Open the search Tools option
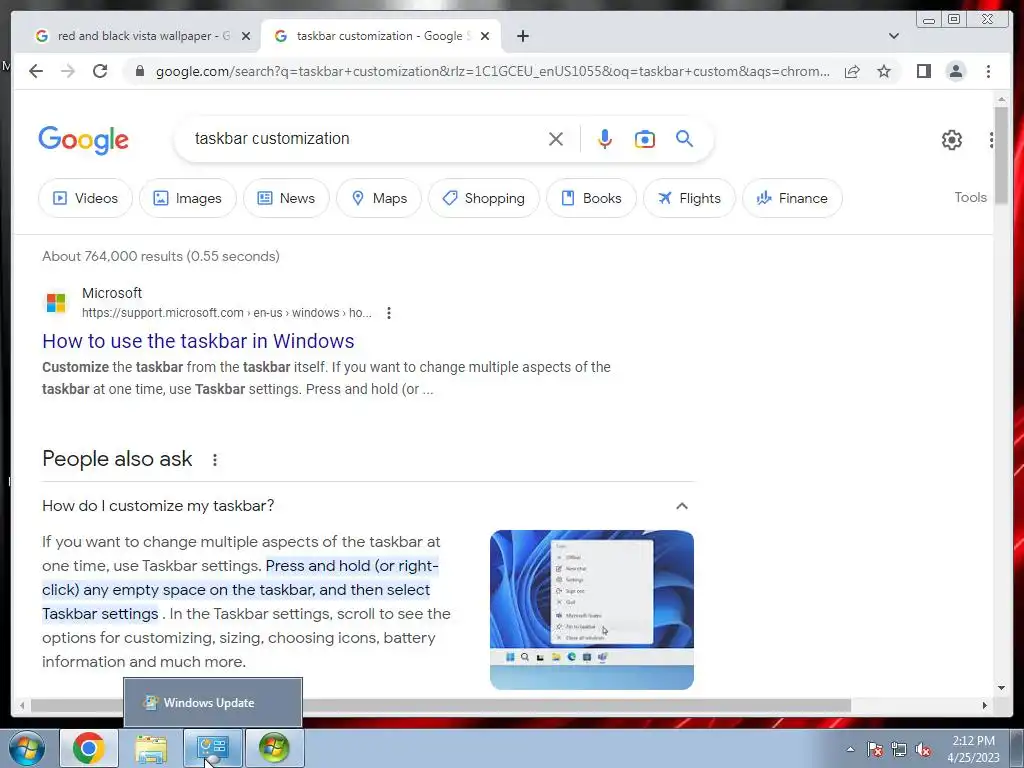This screenshot has width=1024, height=768. [x=970, y=197]
